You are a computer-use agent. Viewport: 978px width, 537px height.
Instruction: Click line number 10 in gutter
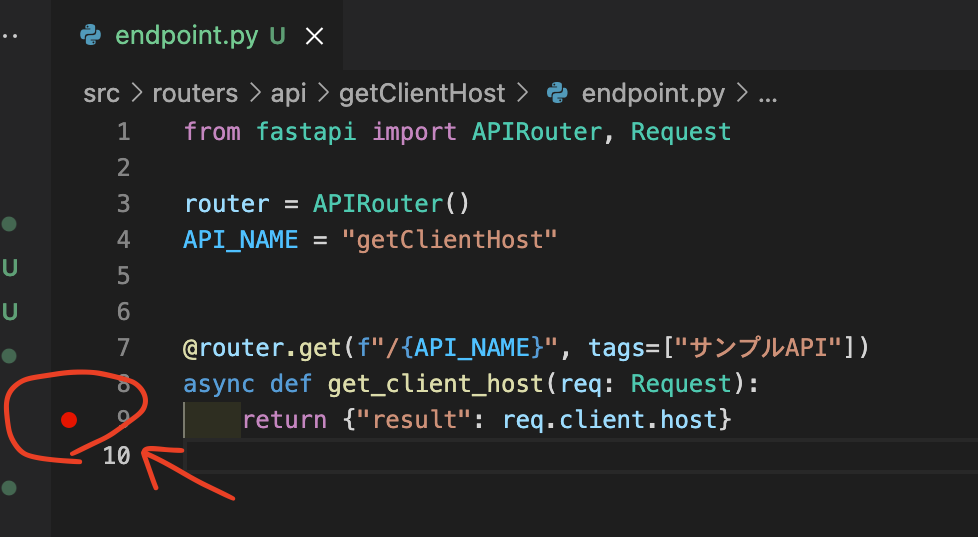(x=117, y=455)
